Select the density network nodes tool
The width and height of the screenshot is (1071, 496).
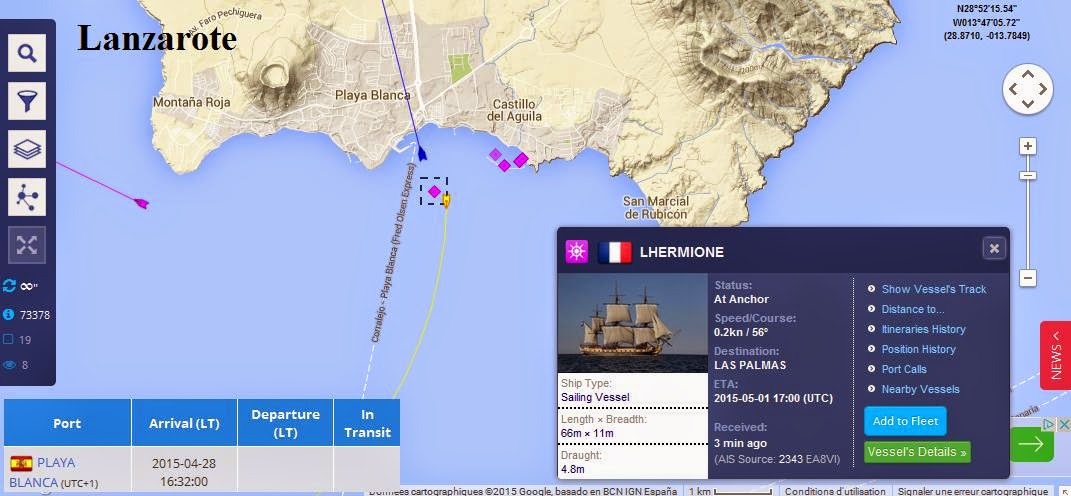coord(27,197)
